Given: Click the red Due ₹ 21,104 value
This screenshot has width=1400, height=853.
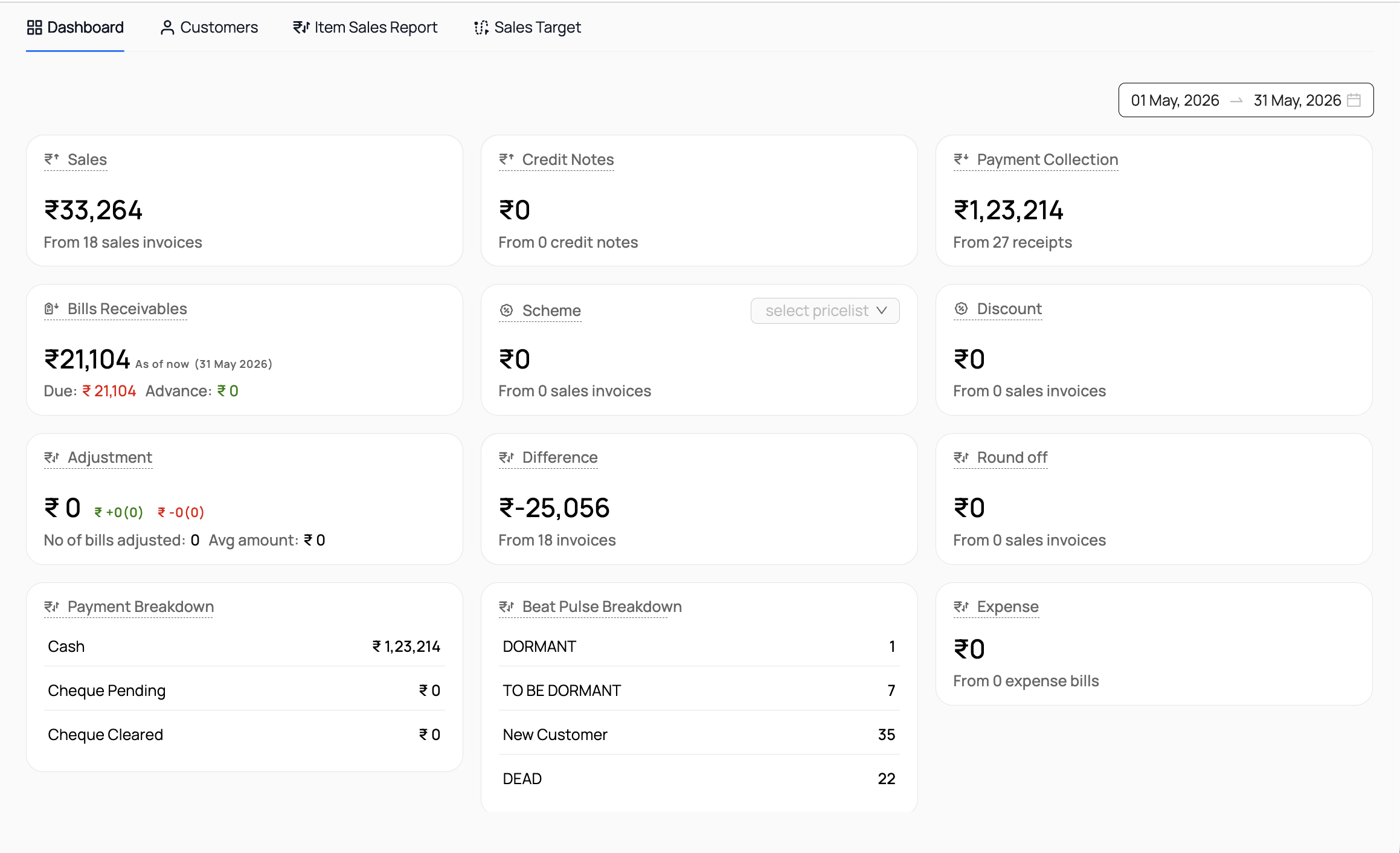Looking at the screenshot, I should pos(109,391).
